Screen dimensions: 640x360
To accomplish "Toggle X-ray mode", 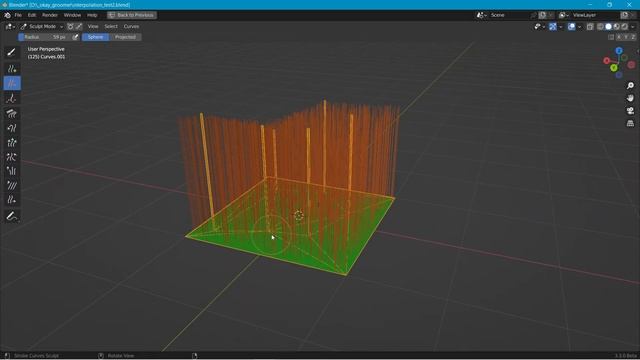I will (x=590, y=27).
